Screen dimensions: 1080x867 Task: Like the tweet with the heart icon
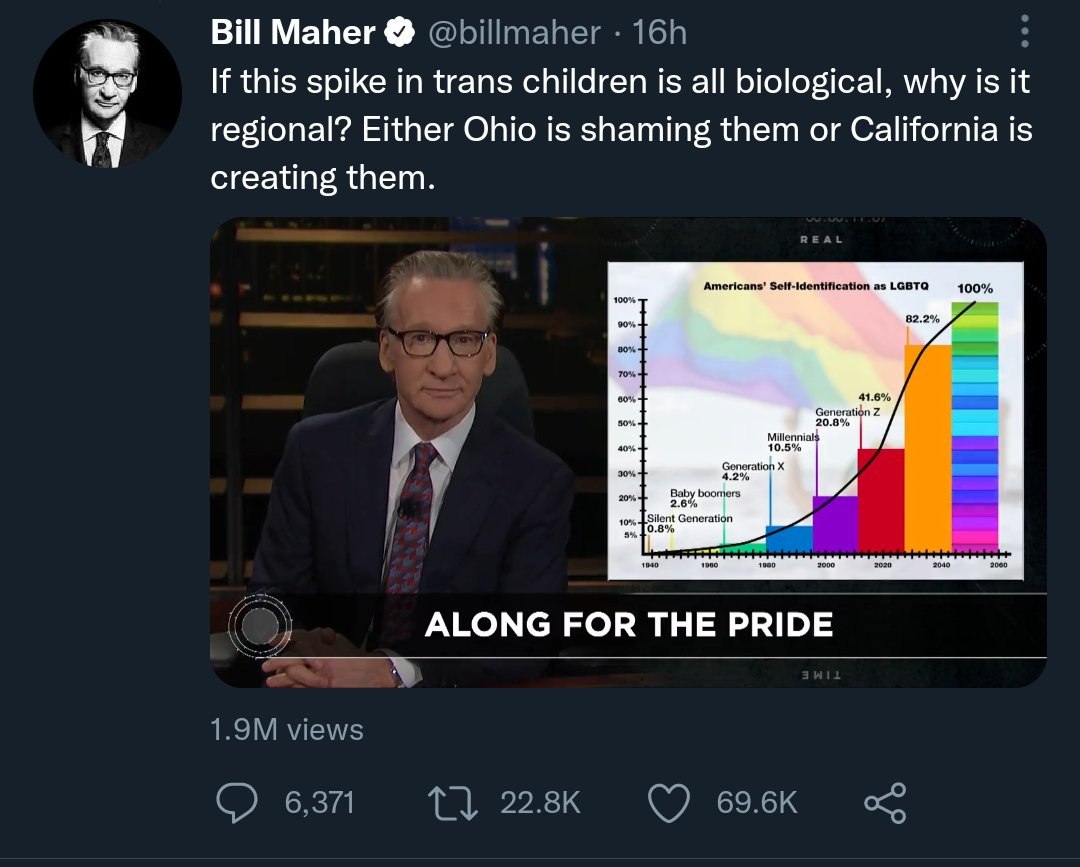(670, 802)
